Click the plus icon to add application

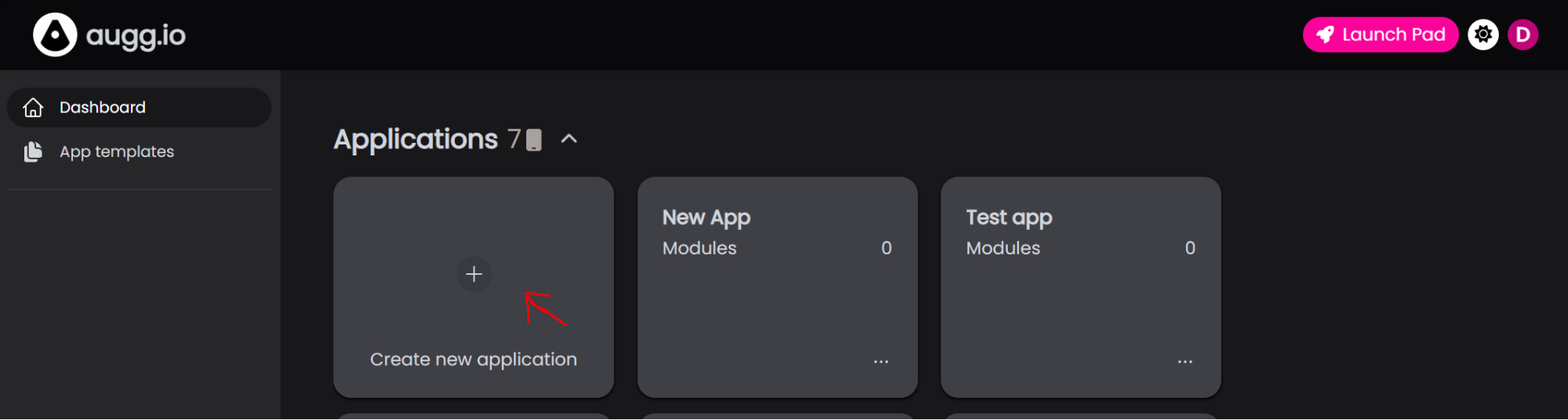[474, 274]
